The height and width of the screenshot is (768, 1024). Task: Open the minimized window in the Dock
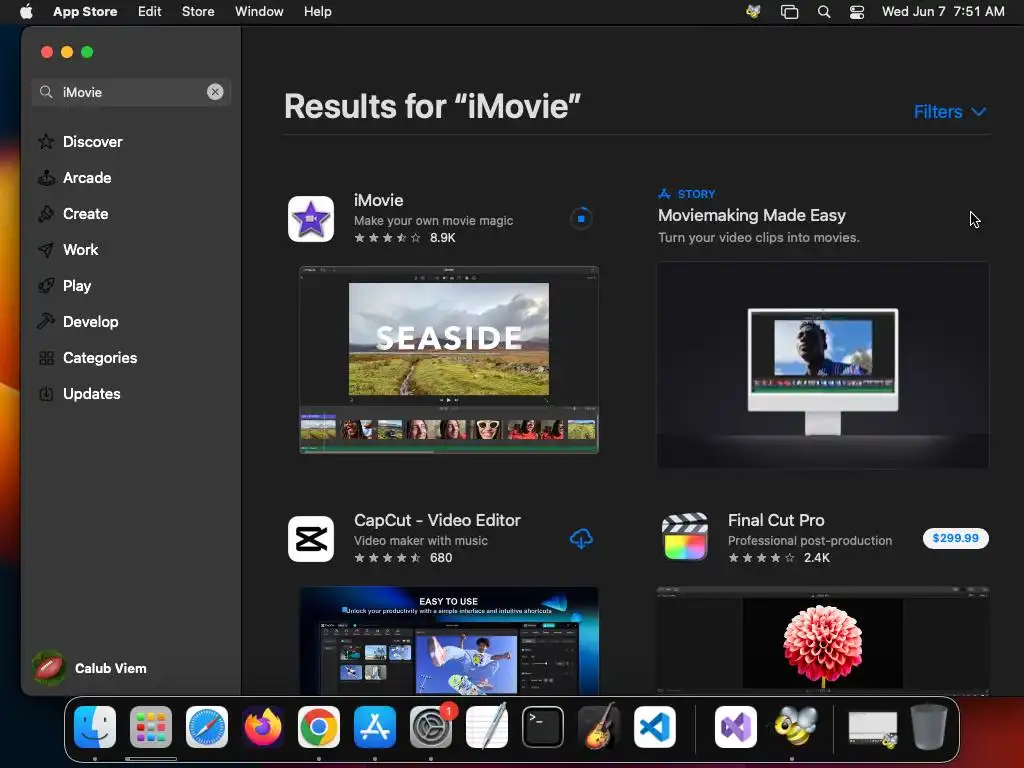pyautogui.click(x=872, y=729)
